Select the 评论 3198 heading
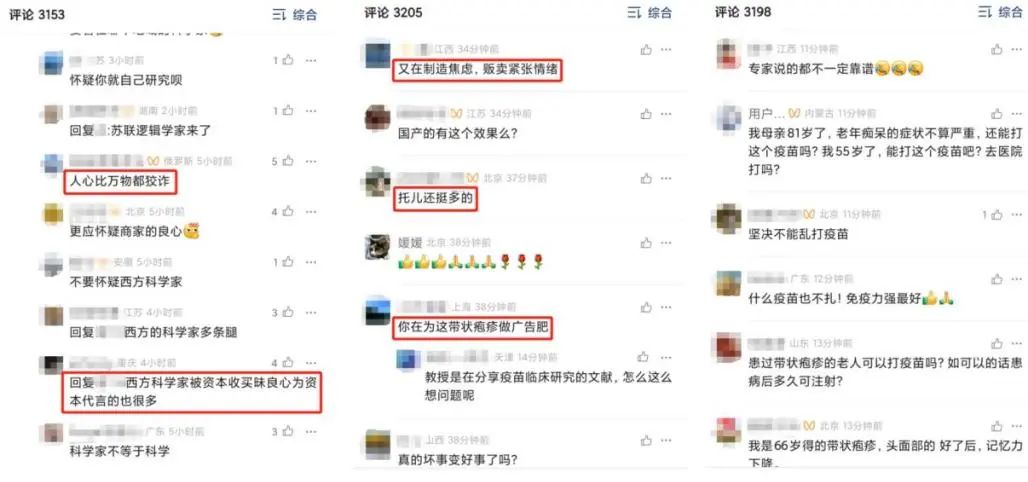1028x482 pixels. [x=743, y=12]
